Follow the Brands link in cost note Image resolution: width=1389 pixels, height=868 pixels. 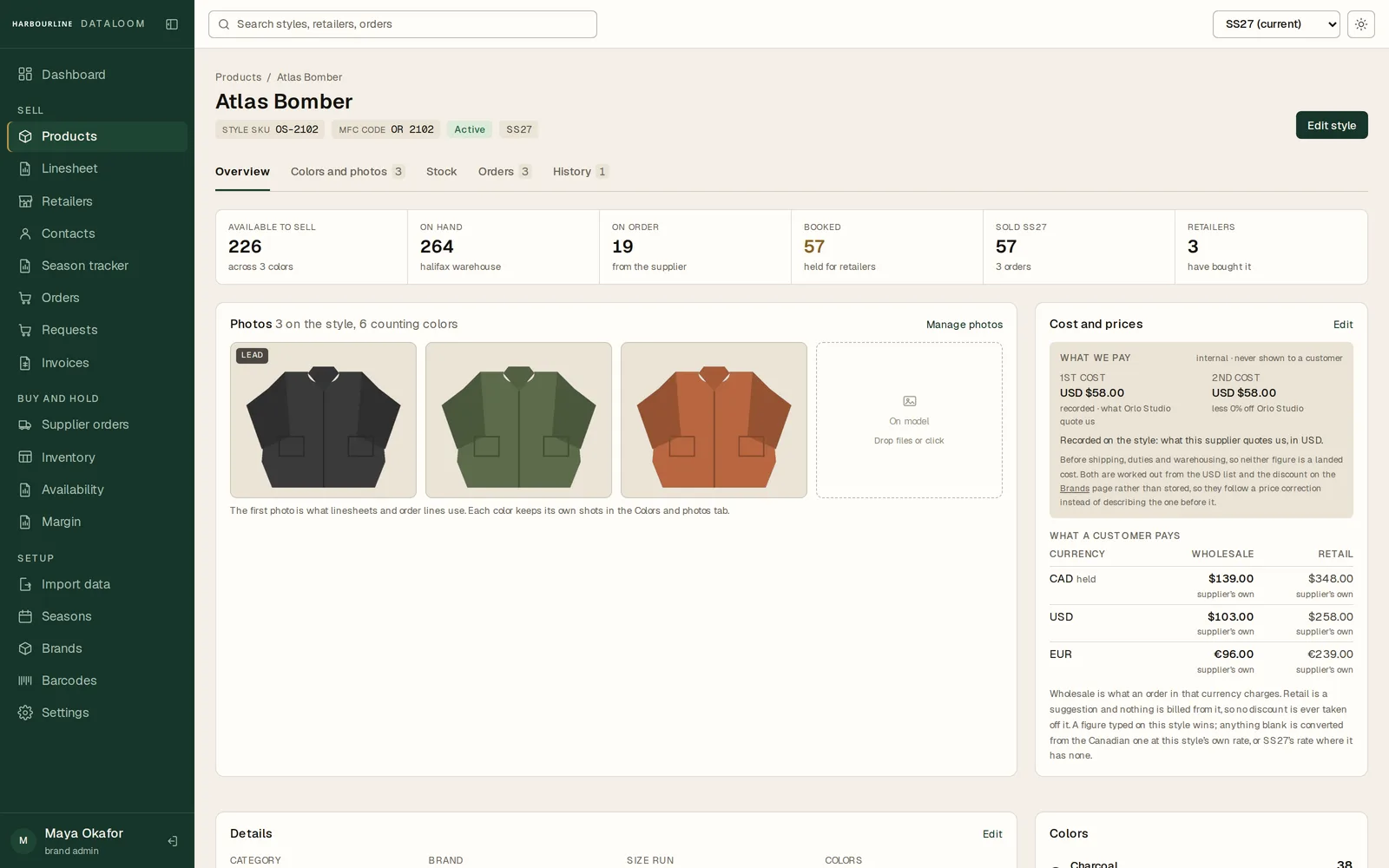click(1074, 489)
